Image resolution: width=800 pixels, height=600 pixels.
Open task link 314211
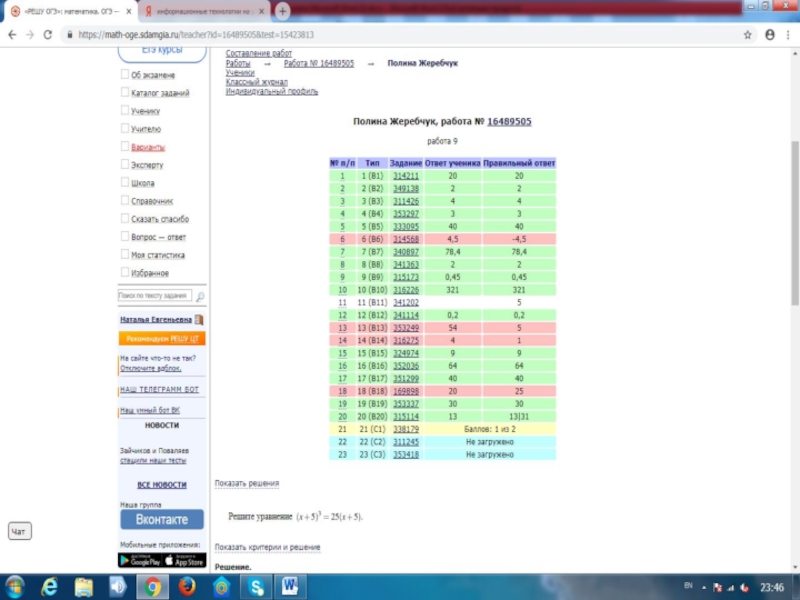pyautogui.click(x=406, y=176)
